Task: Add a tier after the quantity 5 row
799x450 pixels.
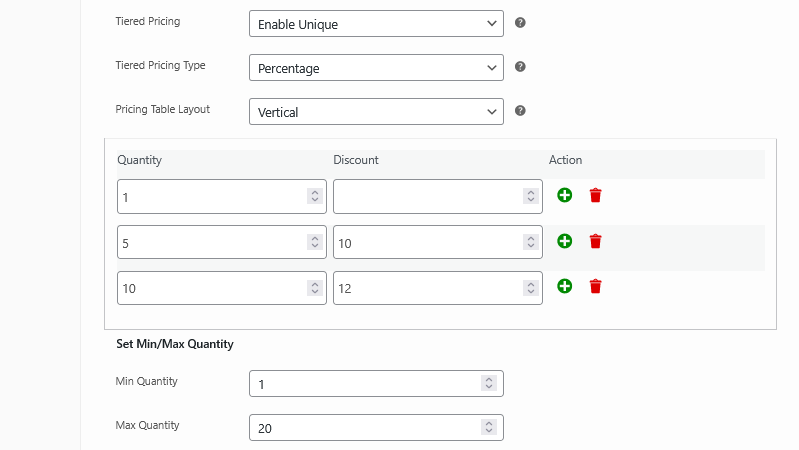Action: 565,241
